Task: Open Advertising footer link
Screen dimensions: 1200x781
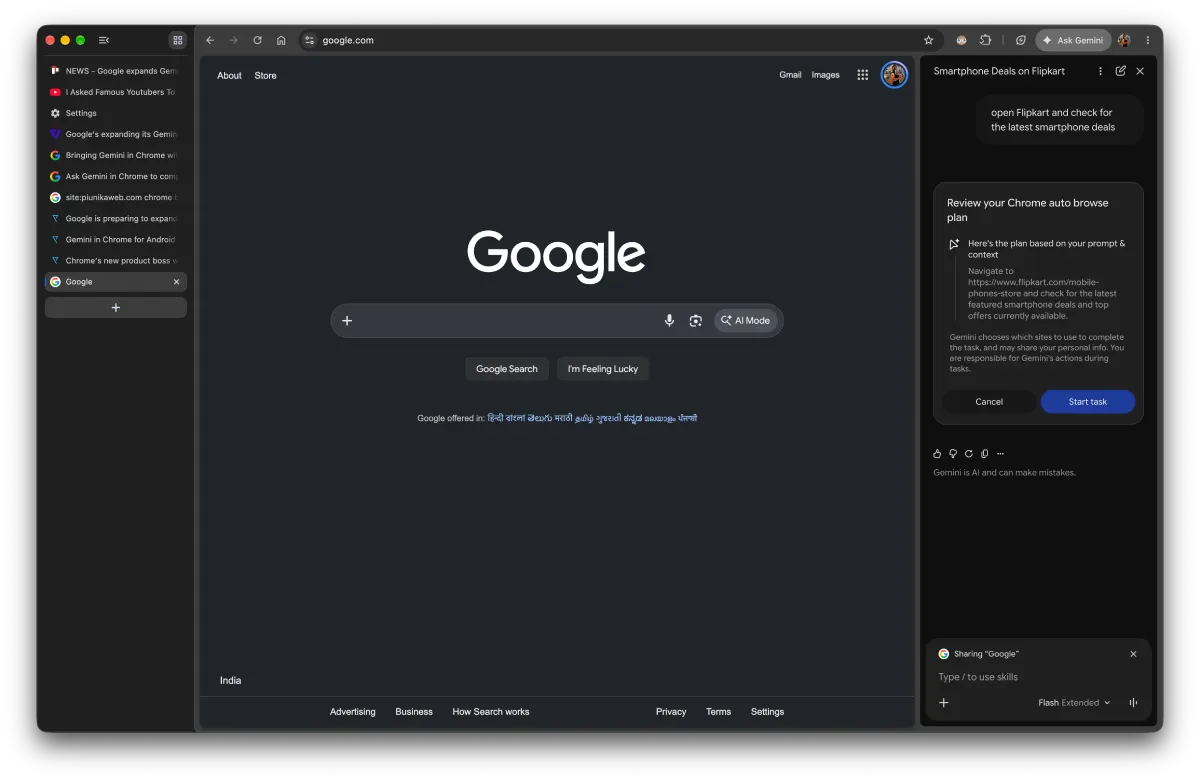Action: coord(353,712)
